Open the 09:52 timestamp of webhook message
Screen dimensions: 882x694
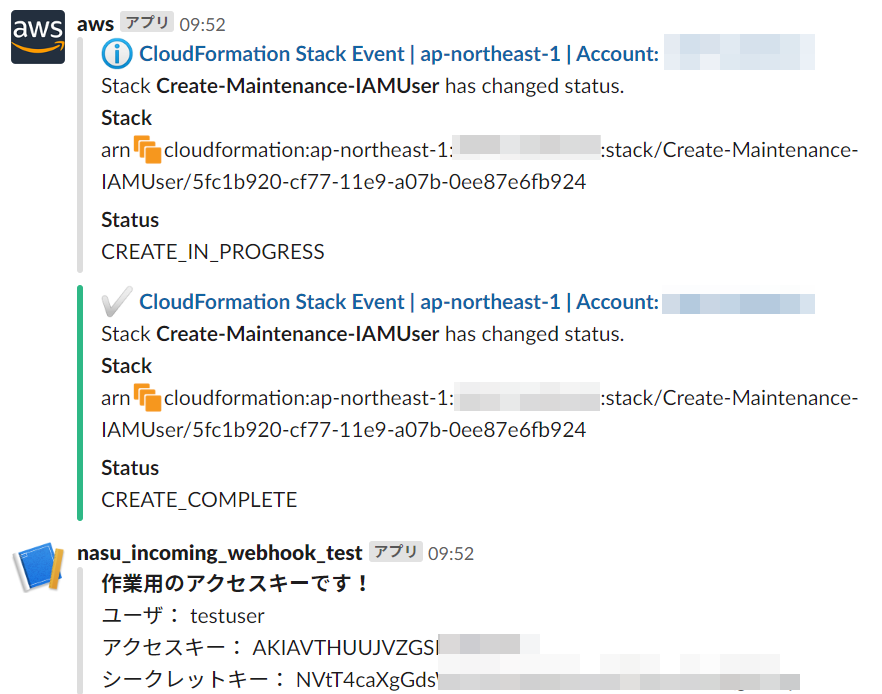(x=451, y=554)
